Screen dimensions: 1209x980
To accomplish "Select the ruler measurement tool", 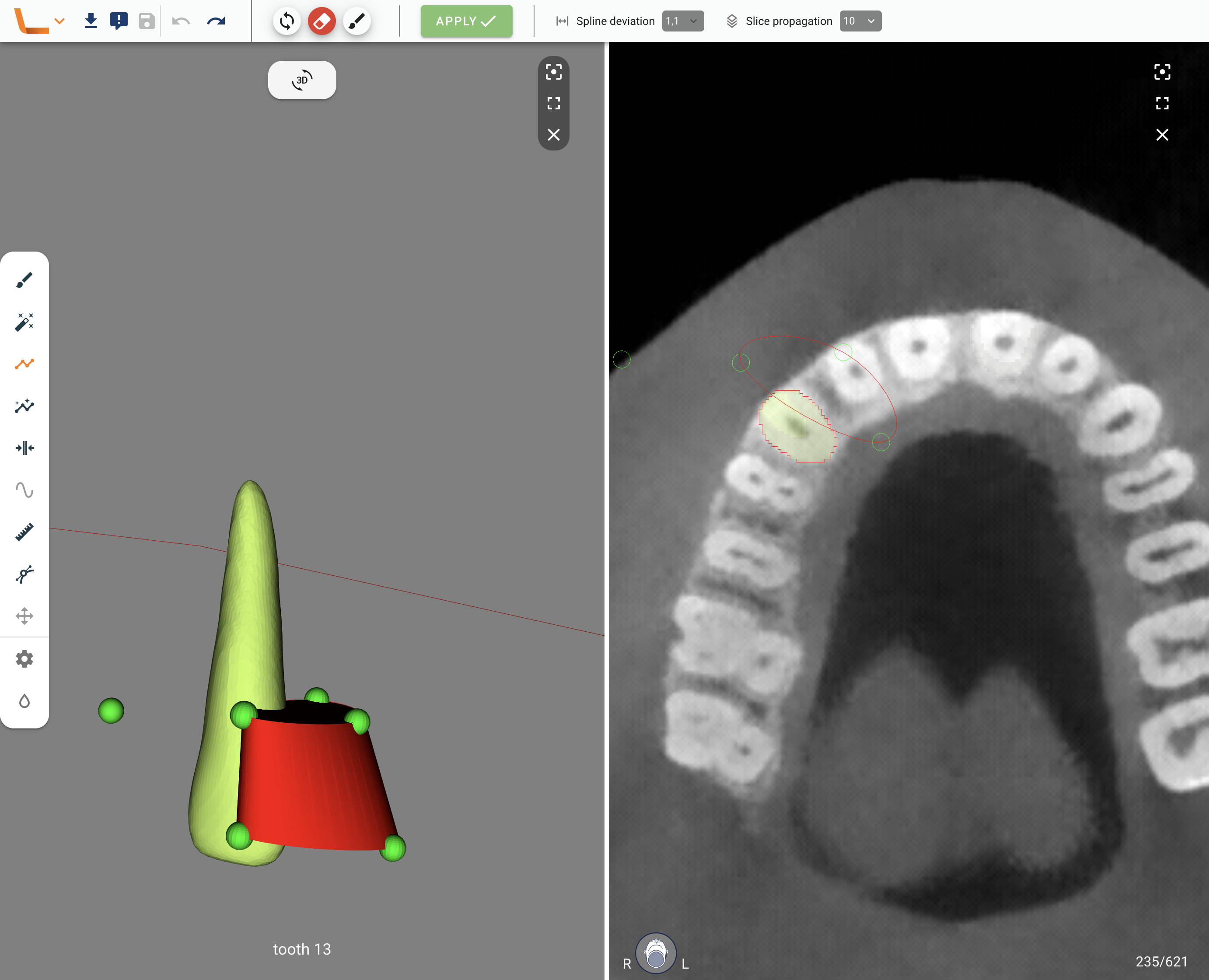I will (x=24, y=532).
